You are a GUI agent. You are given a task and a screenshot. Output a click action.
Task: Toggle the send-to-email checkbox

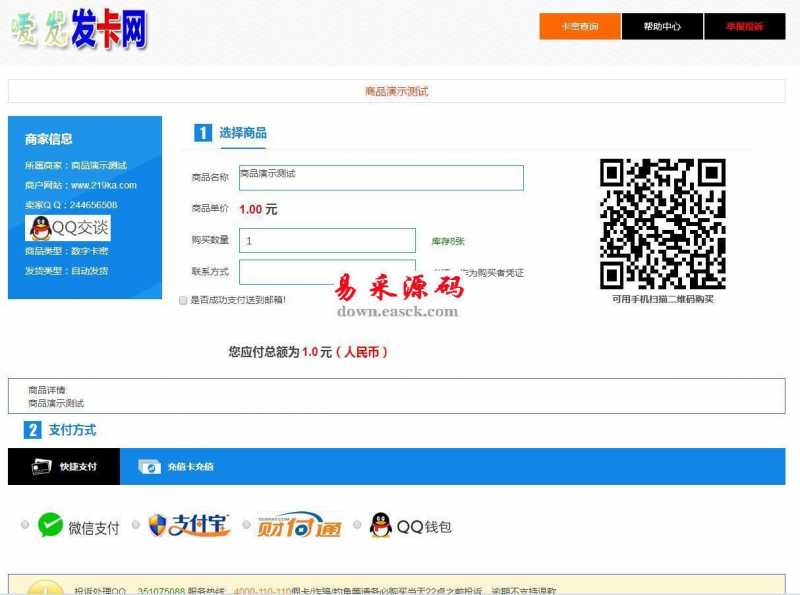183,300
